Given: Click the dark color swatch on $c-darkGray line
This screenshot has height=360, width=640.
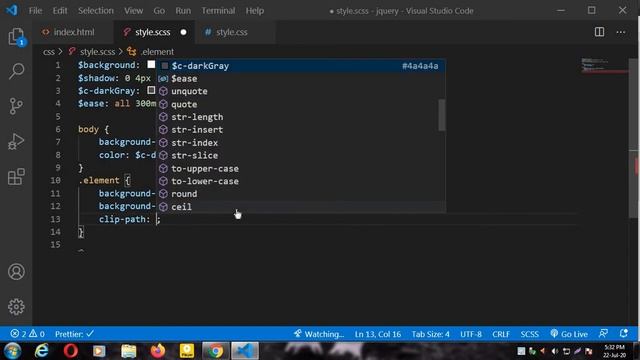Looking at the screenshot, I should tap(151, 90).
